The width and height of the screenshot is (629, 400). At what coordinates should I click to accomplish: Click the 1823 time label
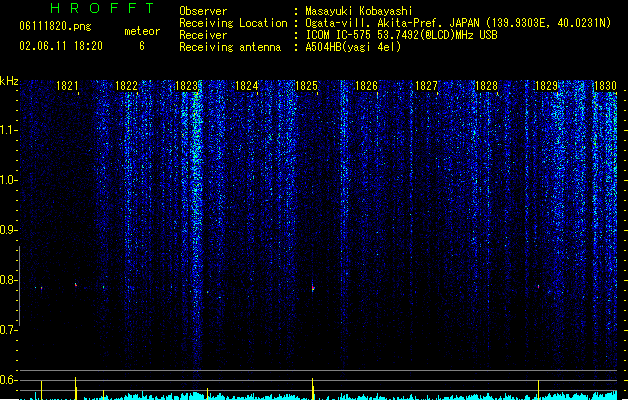187,86
